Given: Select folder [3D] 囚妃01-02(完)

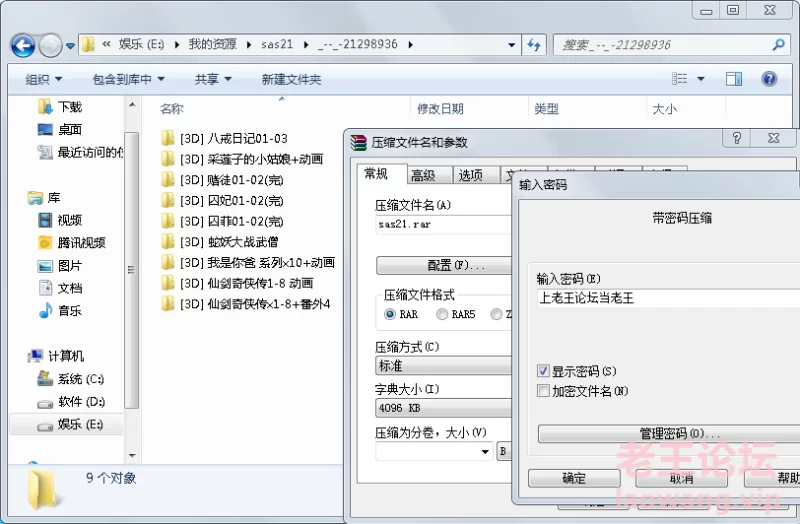Looking at the screenshot, I should point(222,201).
